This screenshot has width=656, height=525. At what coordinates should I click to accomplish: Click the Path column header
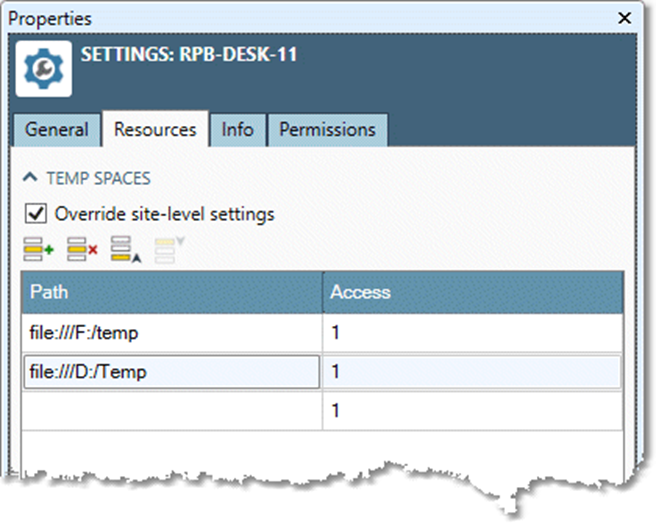point(172,292)
